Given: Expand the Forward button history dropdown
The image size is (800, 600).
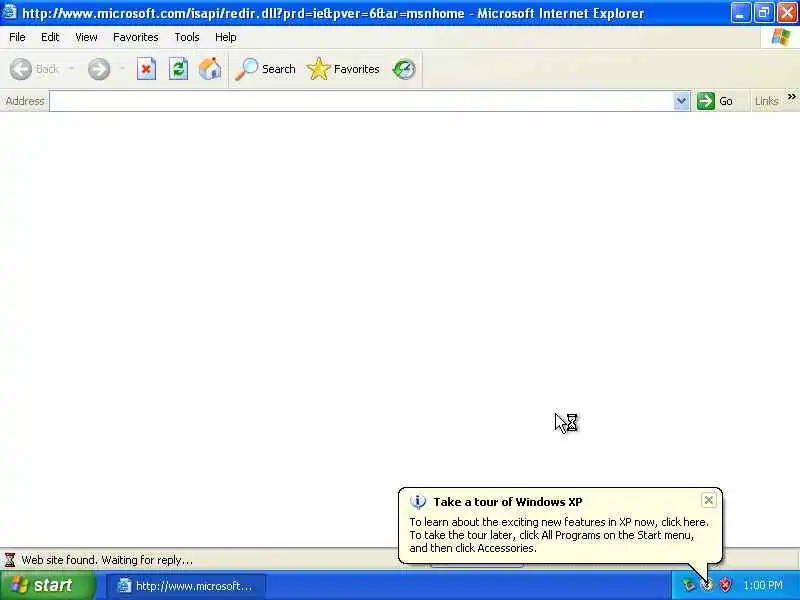Looking at the screenshot, I should point(122,69).
